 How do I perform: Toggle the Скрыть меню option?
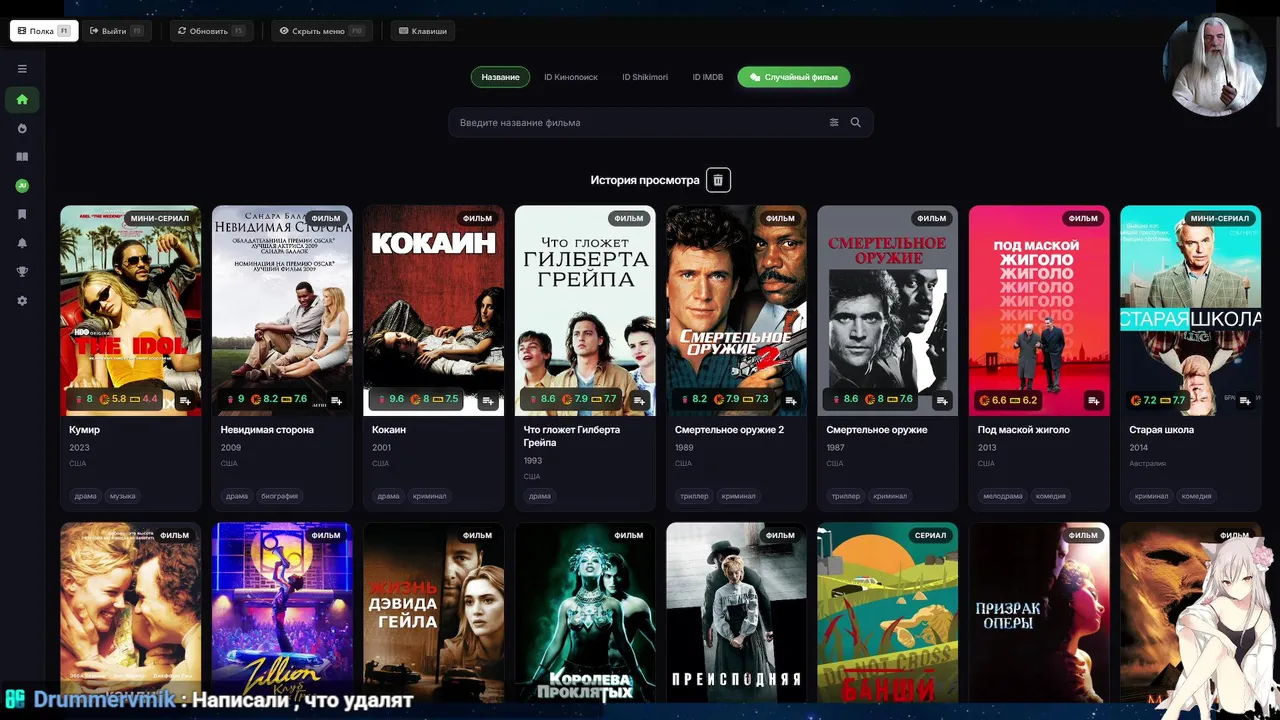click(322, 31)
